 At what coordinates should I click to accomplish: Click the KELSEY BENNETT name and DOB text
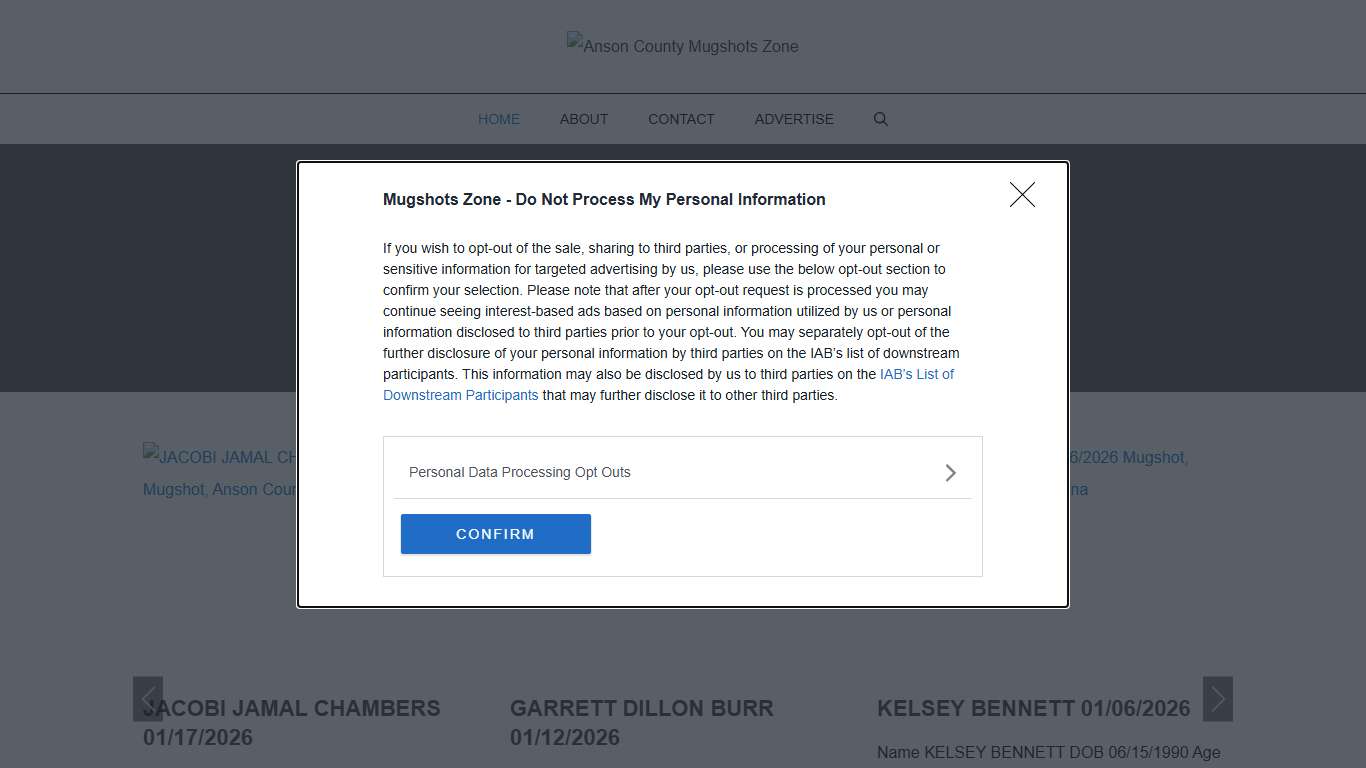1048,752
